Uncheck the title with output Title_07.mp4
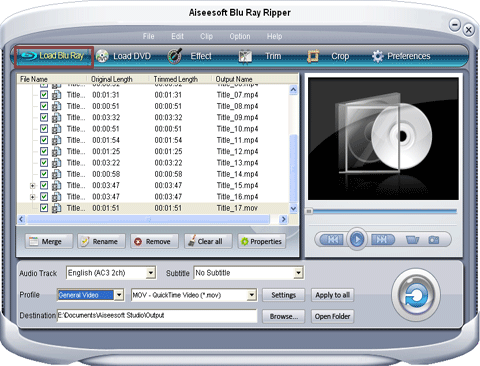Viewport: 480px width, 366px height. click(x=44, y=95)
